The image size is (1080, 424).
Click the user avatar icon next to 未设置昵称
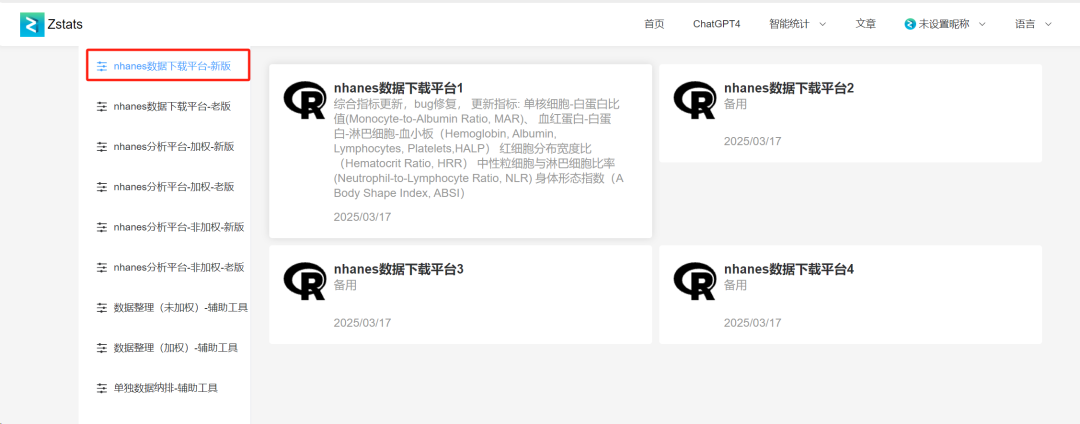[x=910, y=24]
